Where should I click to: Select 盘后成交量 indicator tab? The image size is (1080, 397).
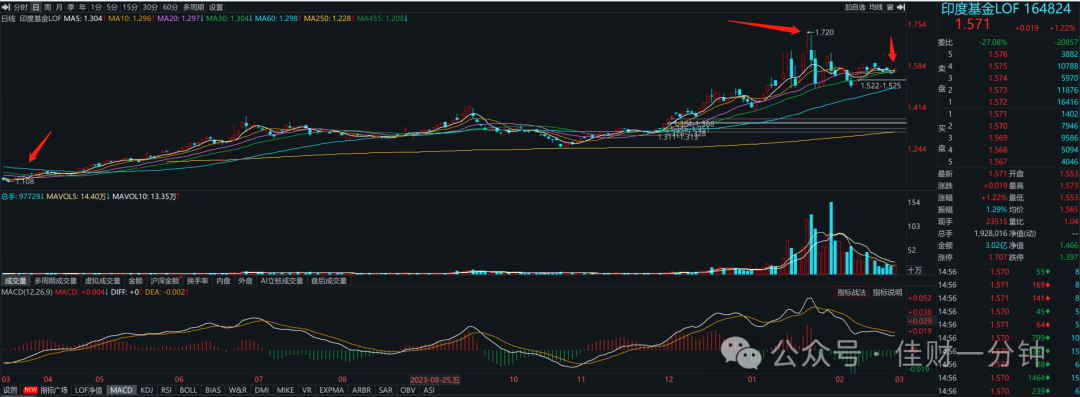(x=329, y=281)
